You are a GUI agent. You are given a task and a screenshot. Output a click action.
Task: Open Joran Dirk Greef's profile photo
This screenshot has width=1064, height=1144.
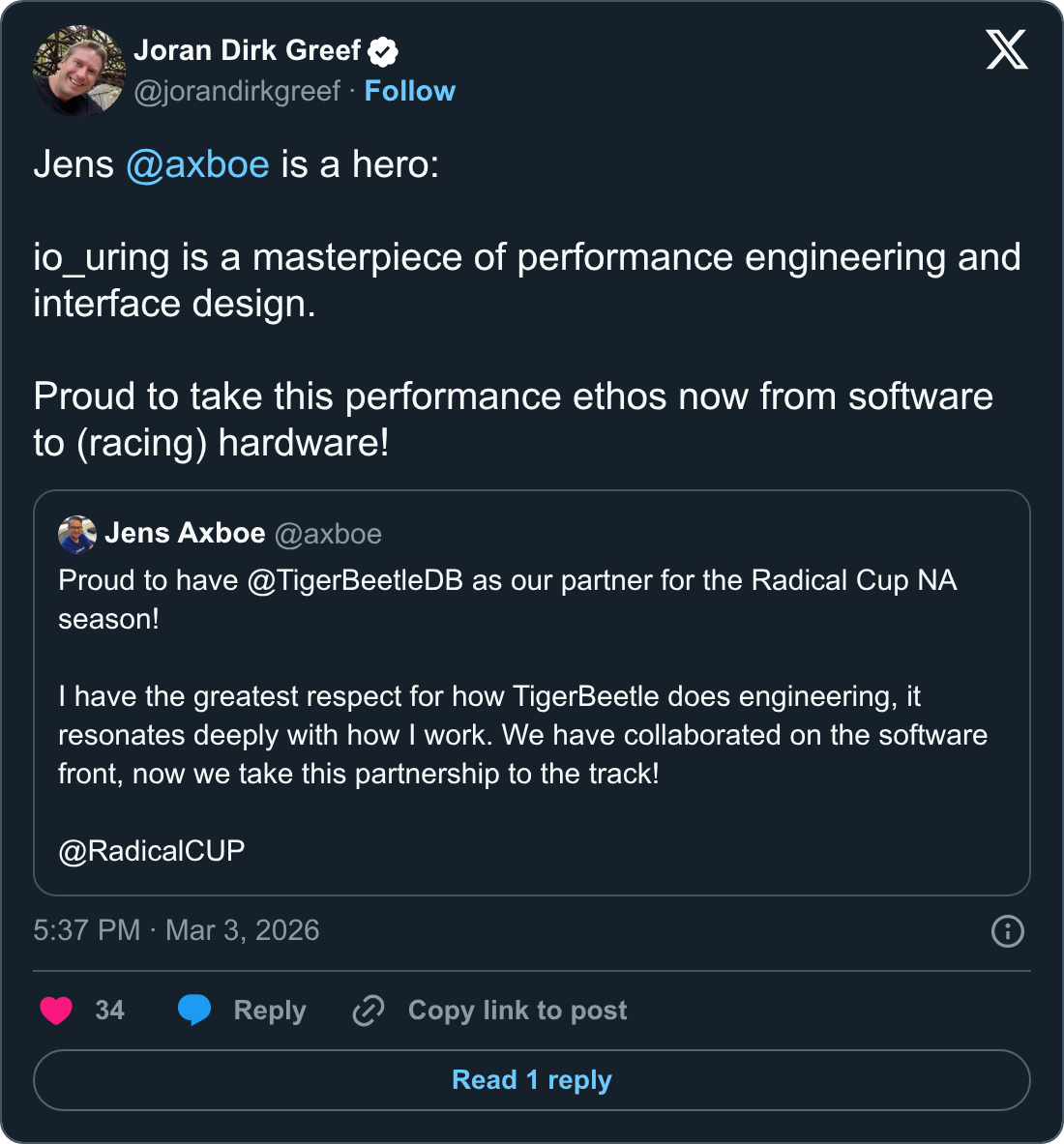click(x=78, y=70)
